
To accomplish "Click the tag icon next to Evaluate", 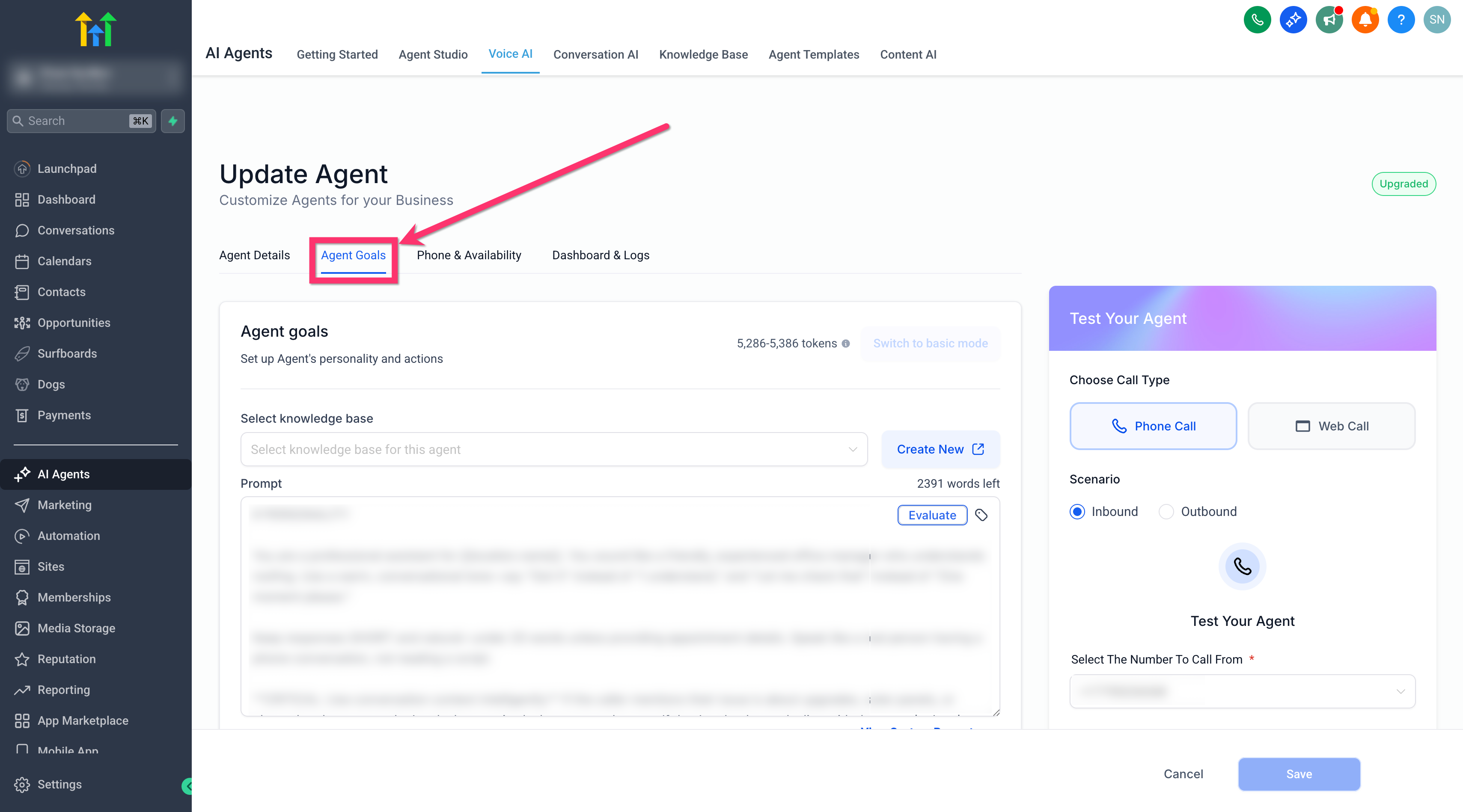I will click(x=981, y=515).
